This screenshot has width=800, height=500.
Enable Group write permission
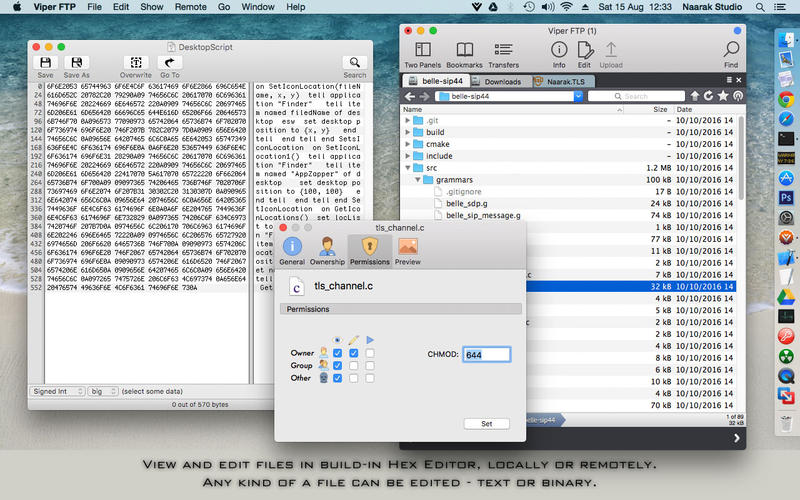tap(354, 366)
